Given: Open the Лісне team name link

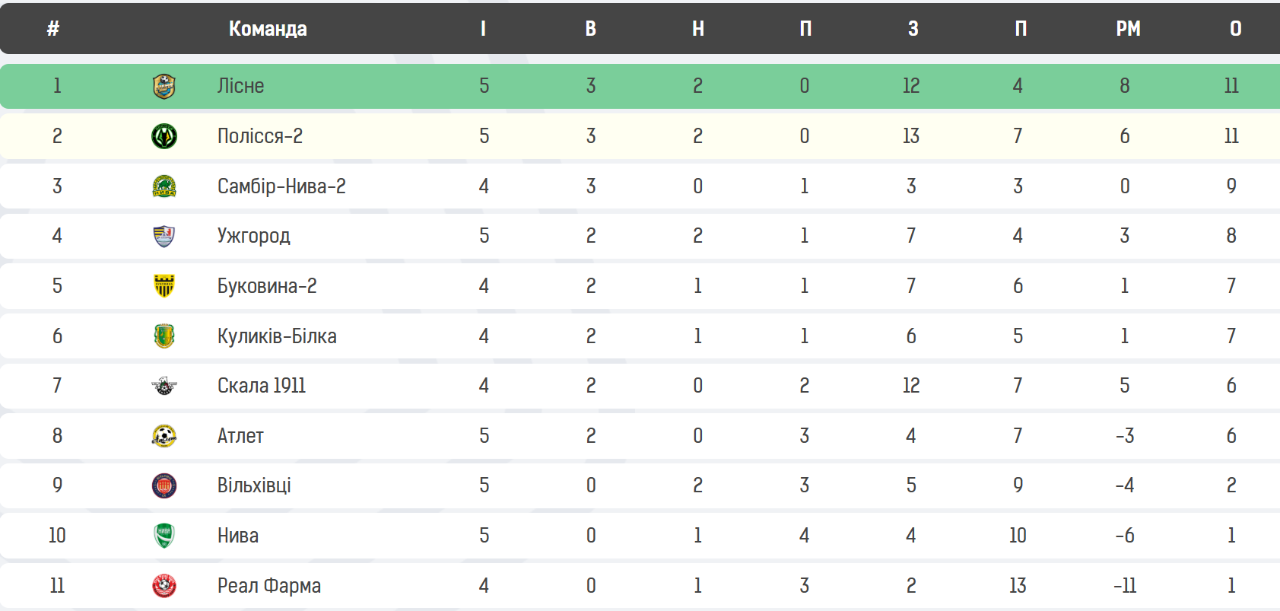Looking at the screenshot, I should point(241,86).
